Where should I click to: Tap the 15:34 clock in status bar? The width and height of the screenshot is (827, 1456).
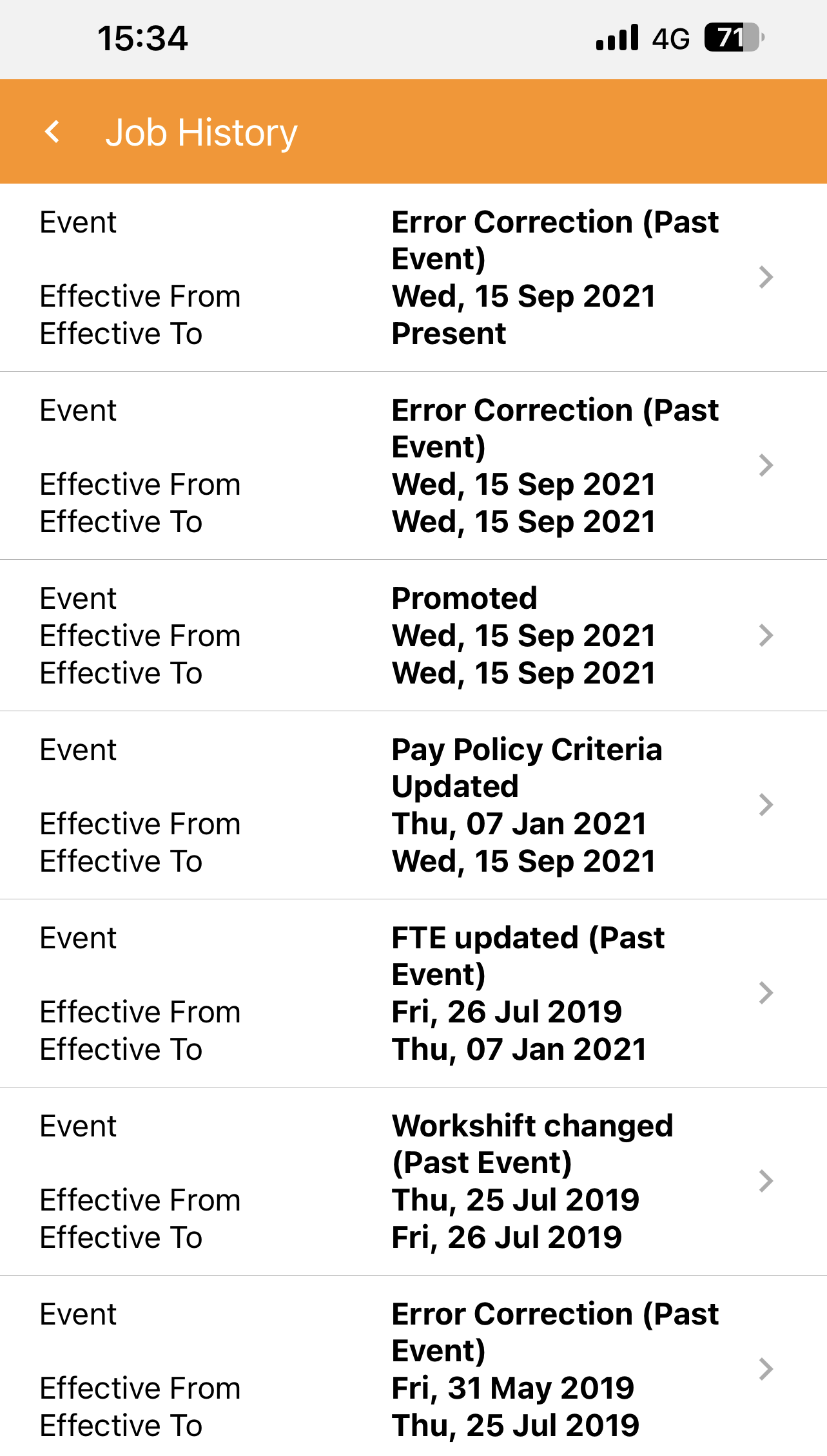[142, 39]
